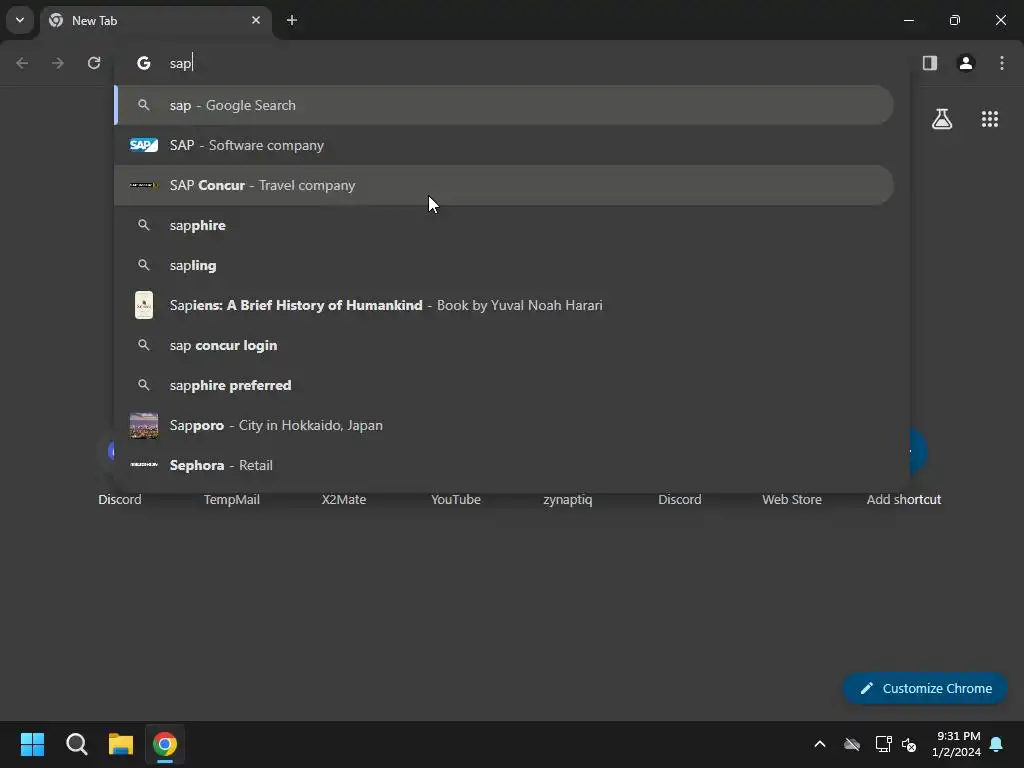Open the notification bell

tap(997, 744)
